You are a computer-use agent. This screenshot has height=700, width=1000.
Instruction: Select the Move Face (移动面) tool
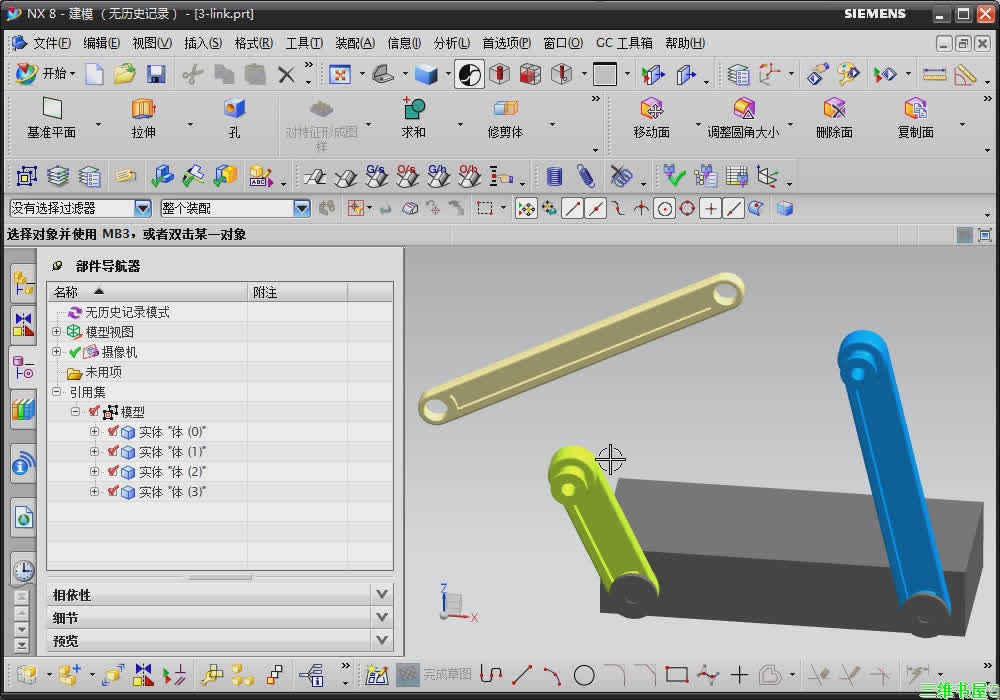[651, 119]
